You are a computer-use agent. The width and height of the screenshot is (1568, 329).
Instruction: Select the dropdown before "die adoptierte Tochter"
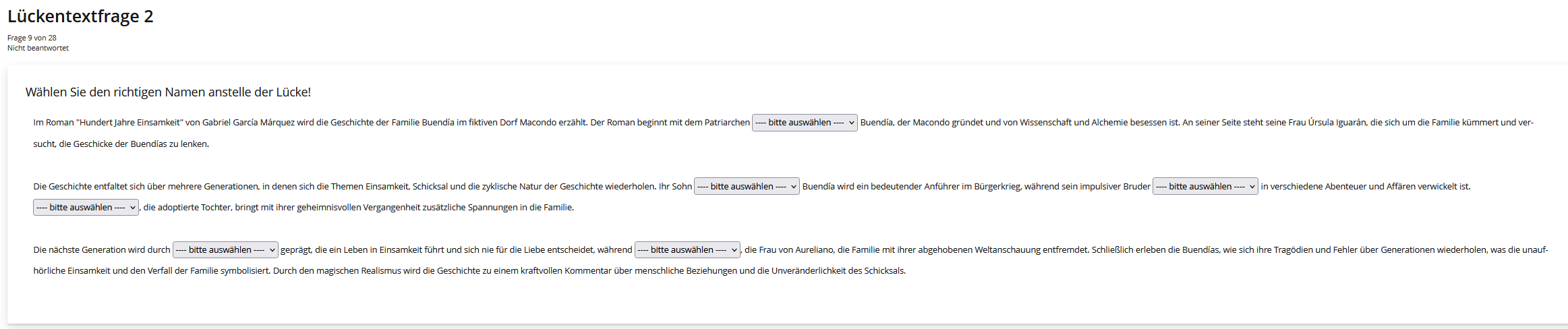coord(86,208)
